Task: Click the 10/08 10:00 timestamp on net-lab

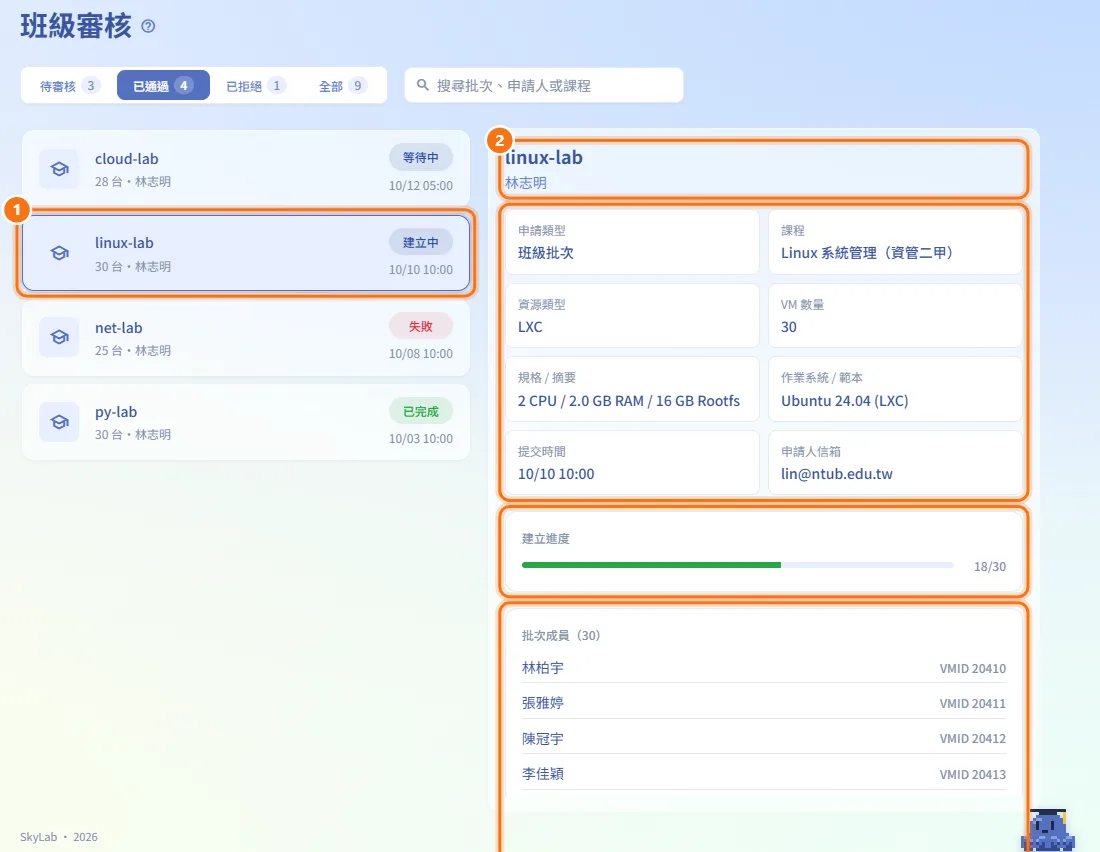Action: (420, 354)
